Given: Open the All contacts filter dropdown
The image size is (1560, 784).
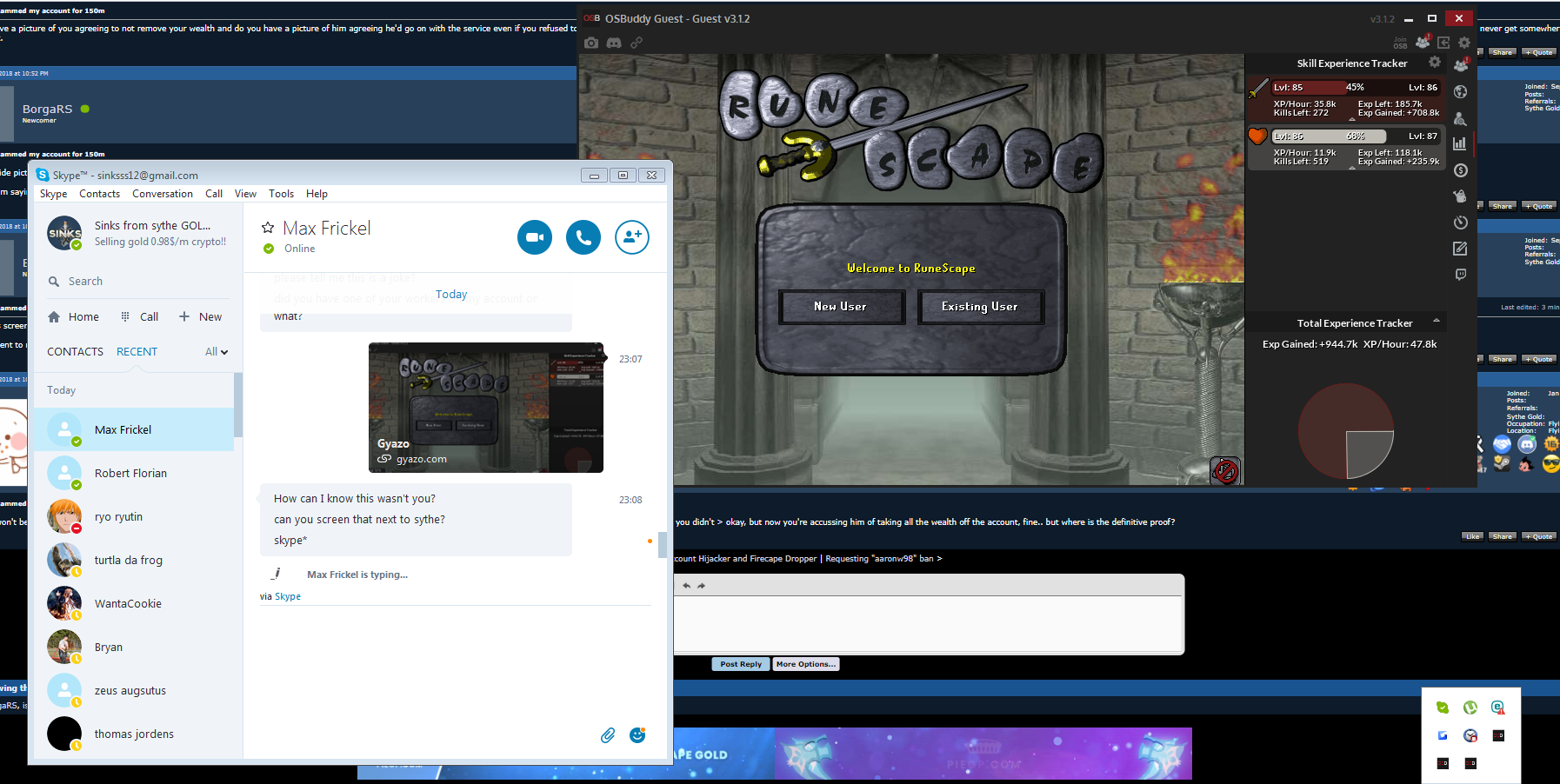Looking at the screenshot, I should (217, 352).
